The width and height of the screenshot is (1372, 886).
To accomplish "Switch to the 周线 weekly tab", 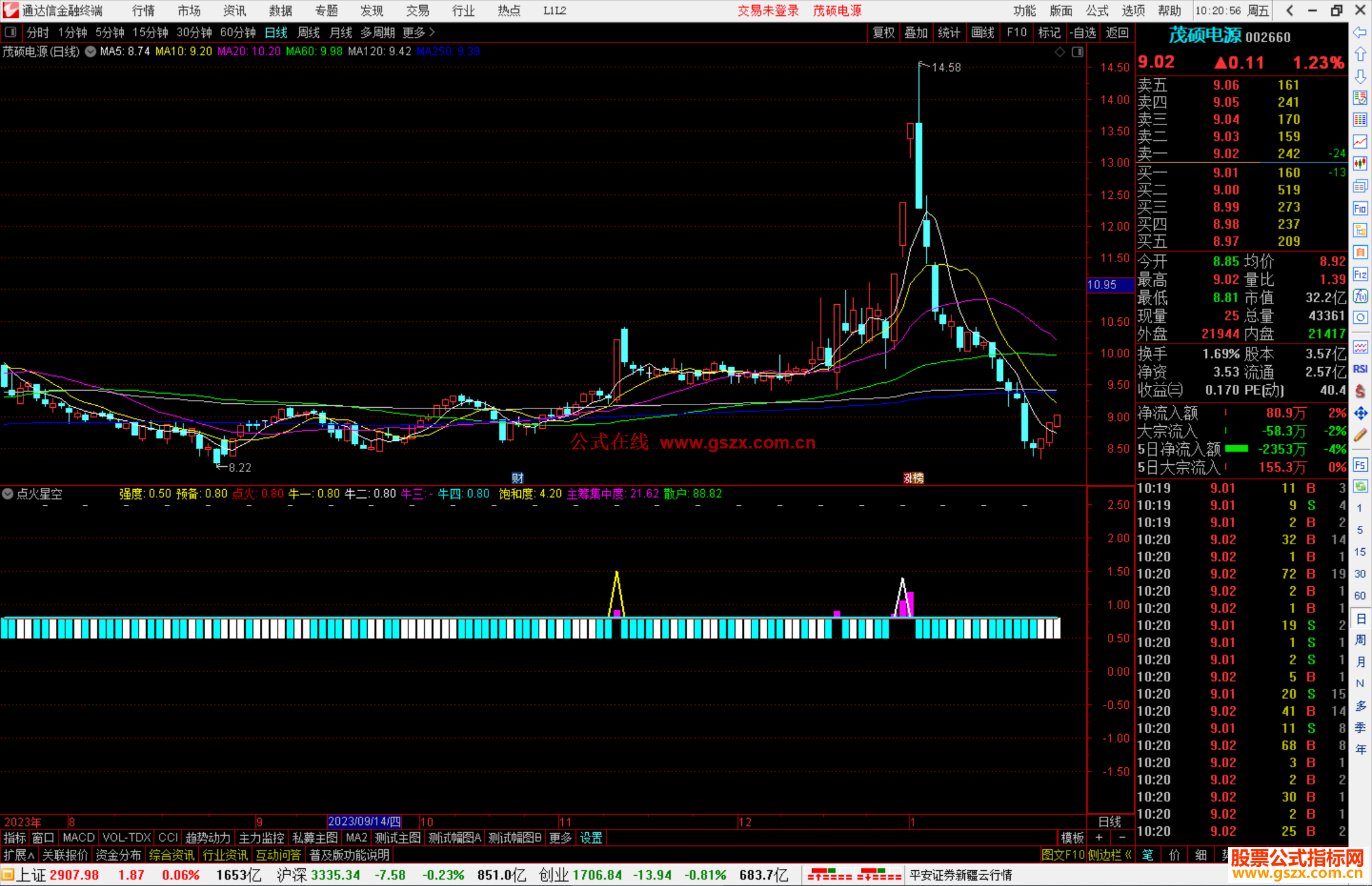I will click(308, 32).
